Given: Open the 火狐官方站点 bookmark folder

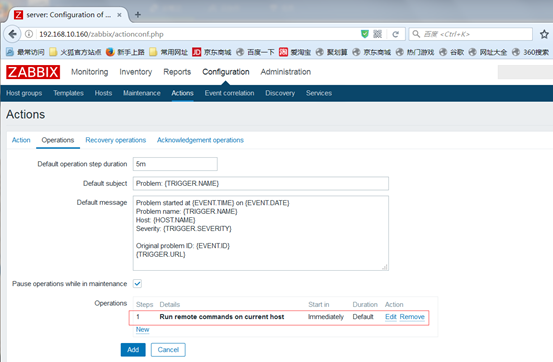Looking at the screenshot, I should 75,52.
